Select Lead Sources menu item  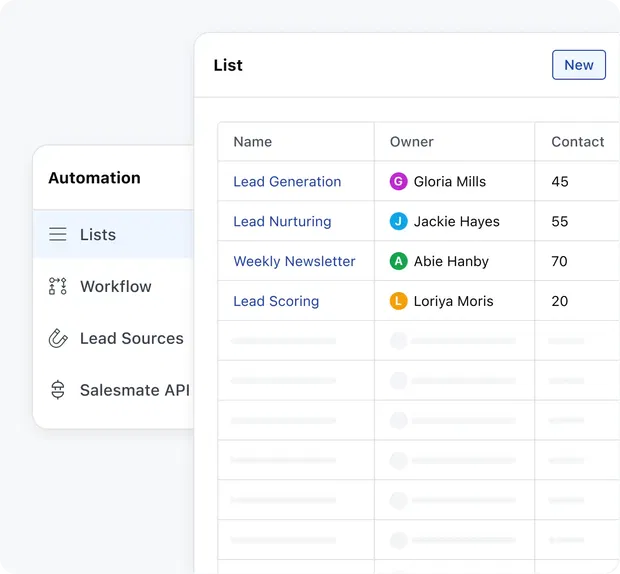(x=131, y=339)
